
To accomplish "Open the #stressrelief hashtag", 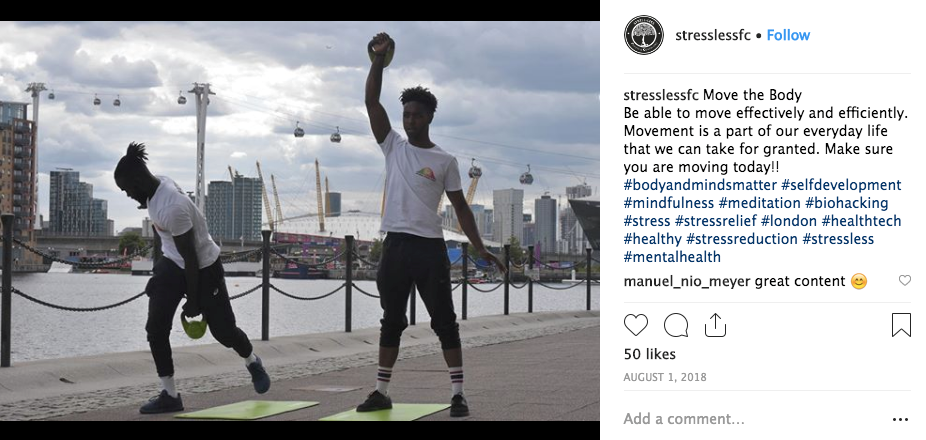I will (716, 221).
